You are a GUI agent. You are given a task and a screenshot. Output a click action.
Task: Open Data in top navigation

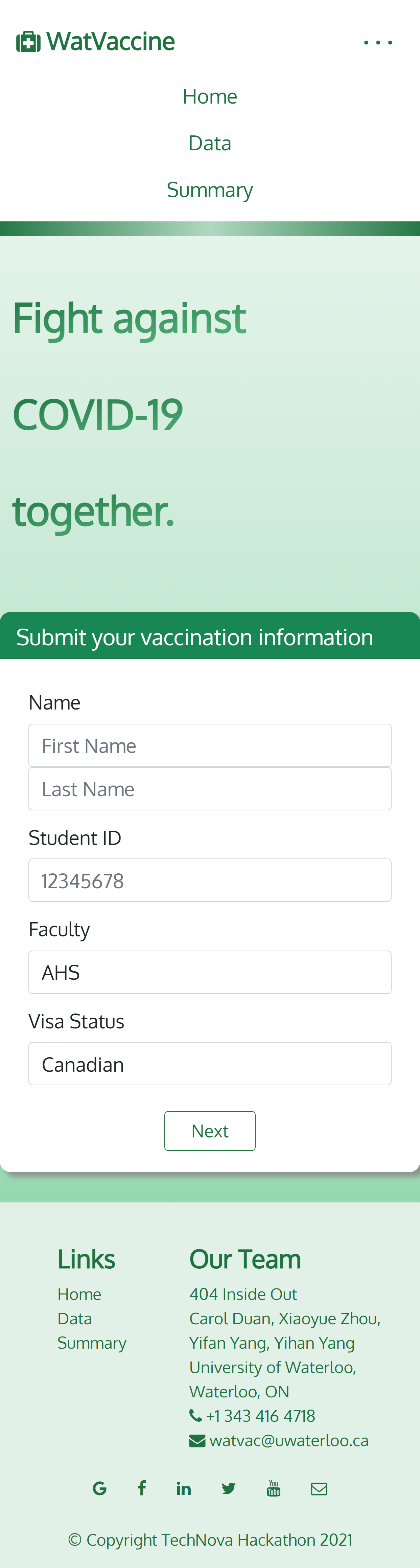(210, 143)
